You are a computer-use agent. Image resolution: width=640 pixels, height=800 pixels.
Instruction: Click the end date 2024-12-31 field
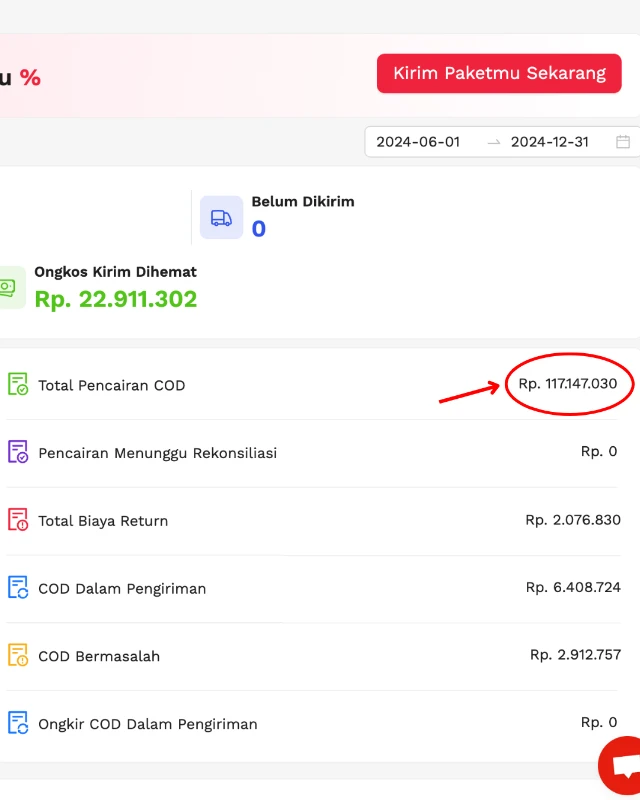(x=549, y=142)
